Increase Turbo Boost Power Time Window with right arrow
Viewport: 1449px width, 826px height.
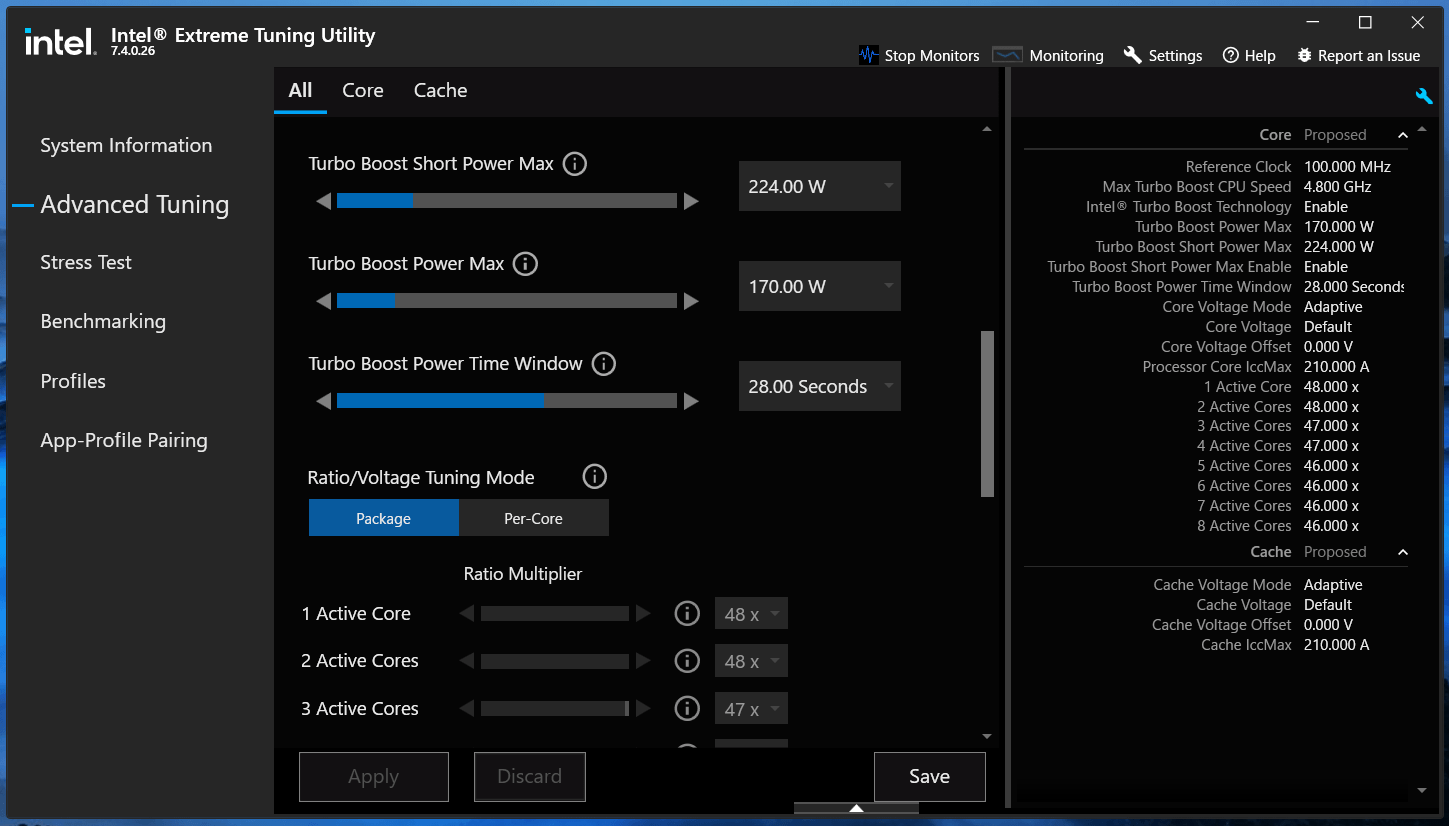(691, 401)
